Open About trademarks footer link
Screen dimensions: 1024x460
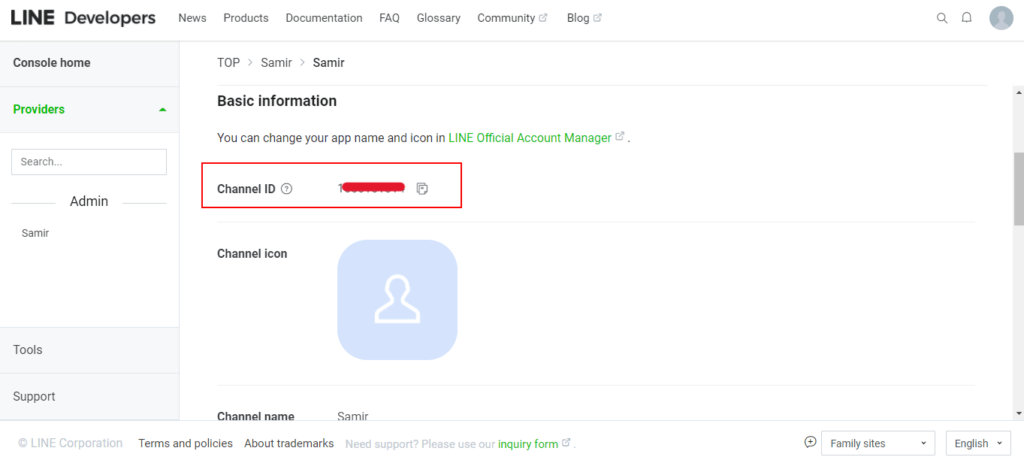(x=289, y=443)
